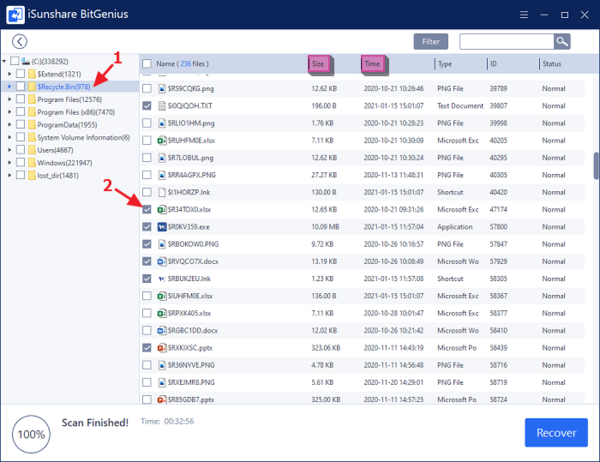
Task: Click the ProgramData folder icon
Action: coord(32,125)
